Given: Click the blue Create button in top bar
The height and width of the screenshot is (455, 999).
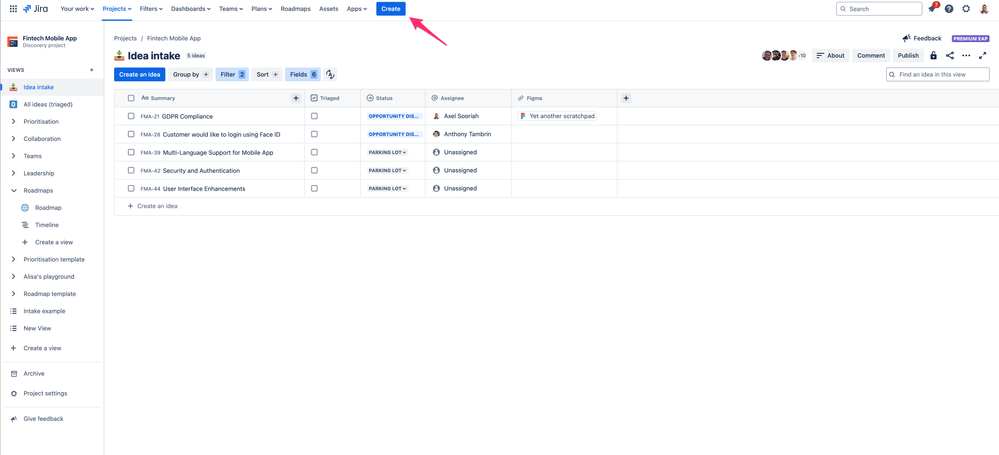Looking at the screenshot, I should coord(391,9).
